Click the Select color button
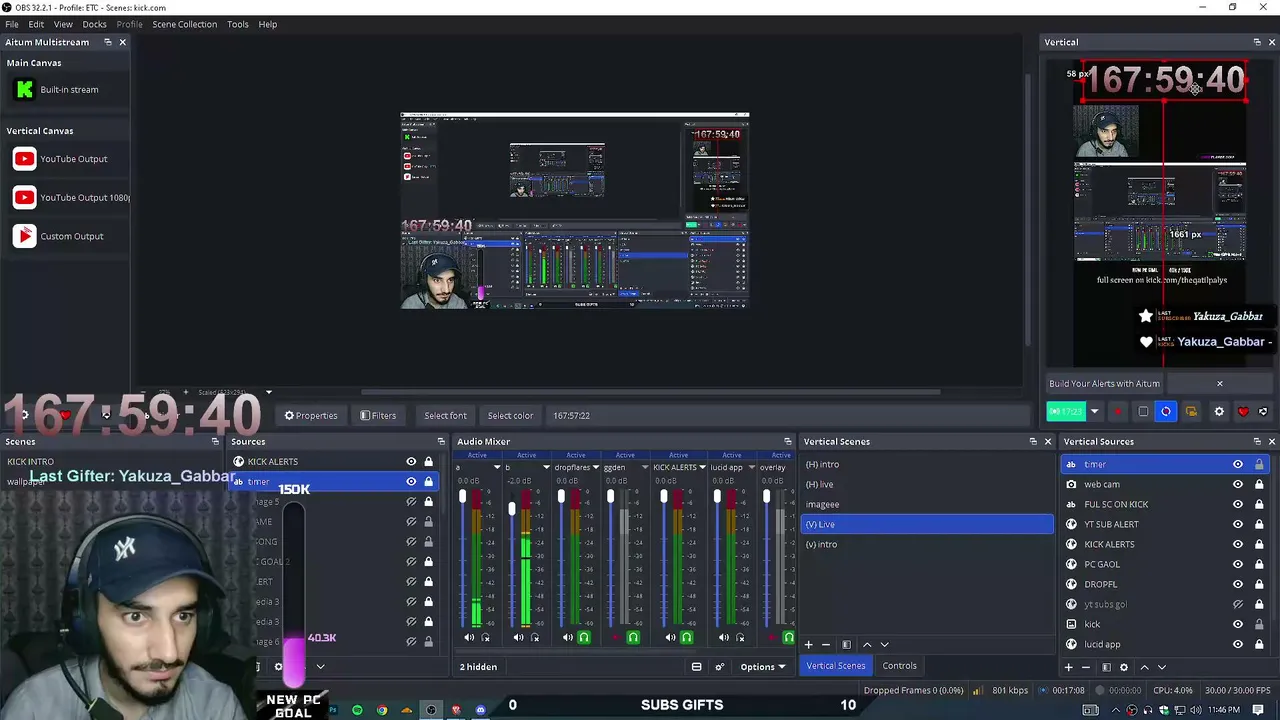The image size is (1280, 720). click(510, 416)
